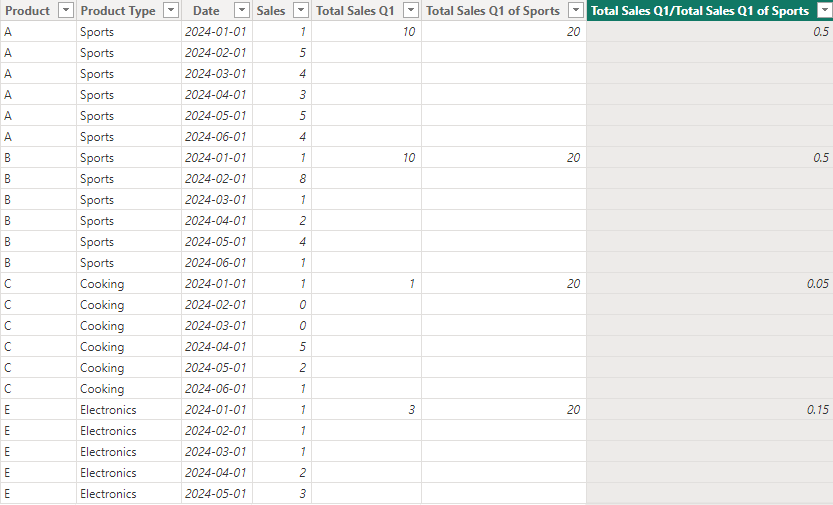Click product A cell dated 2024-03-01
This screenshot has height=505, width=833.
[x=38, y=73]
